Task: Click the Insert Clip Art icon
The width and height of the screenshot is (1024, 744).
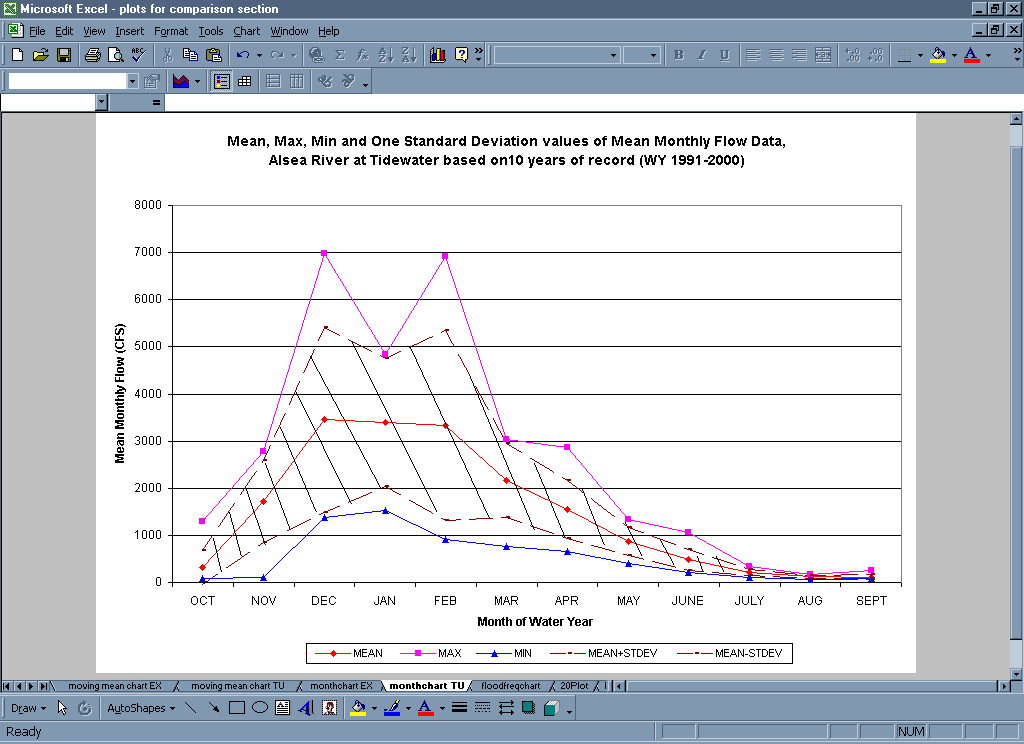Action: (x=329, y=708)
